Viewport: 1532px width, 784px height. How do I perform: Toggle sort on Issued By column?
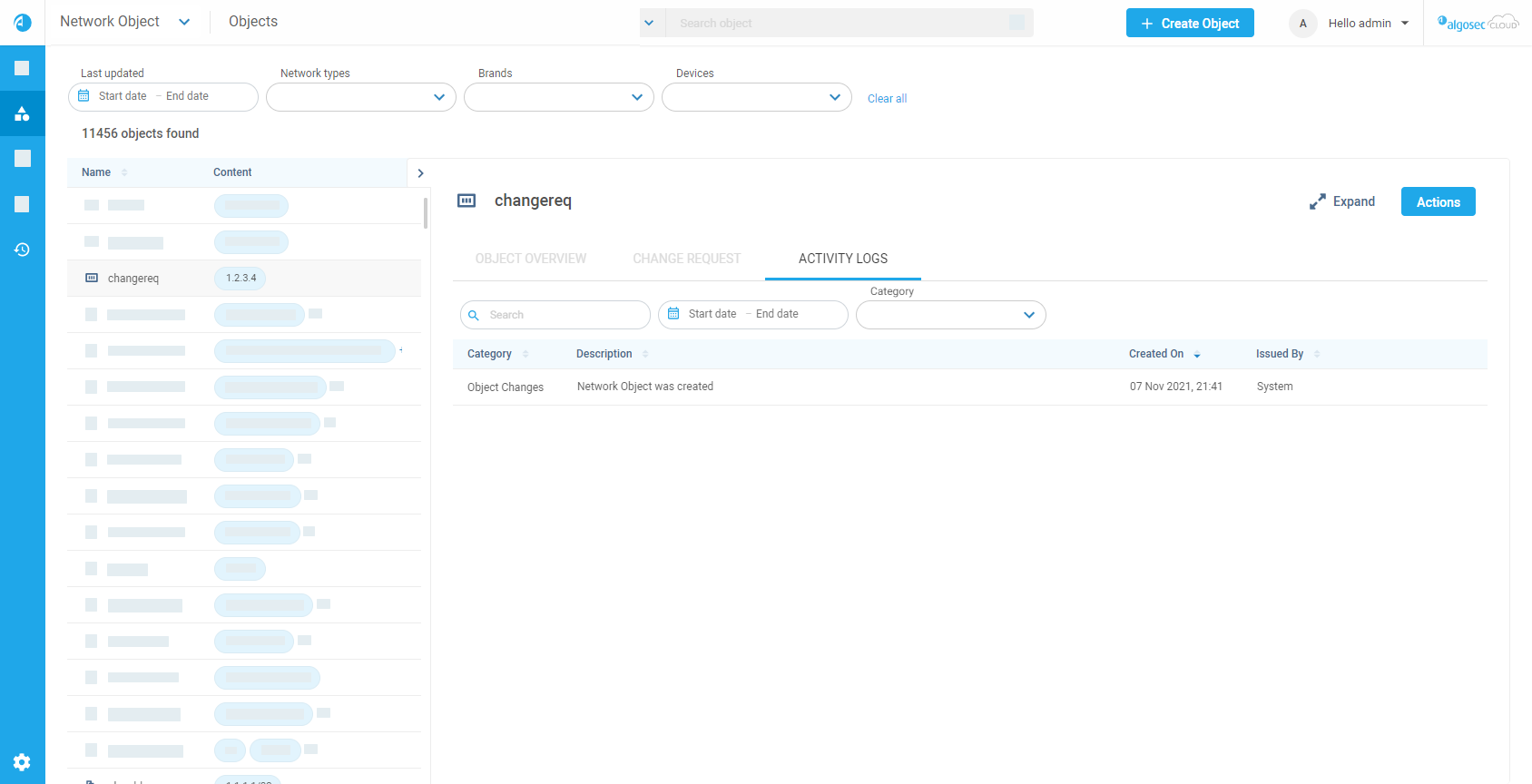(1317, 355)
